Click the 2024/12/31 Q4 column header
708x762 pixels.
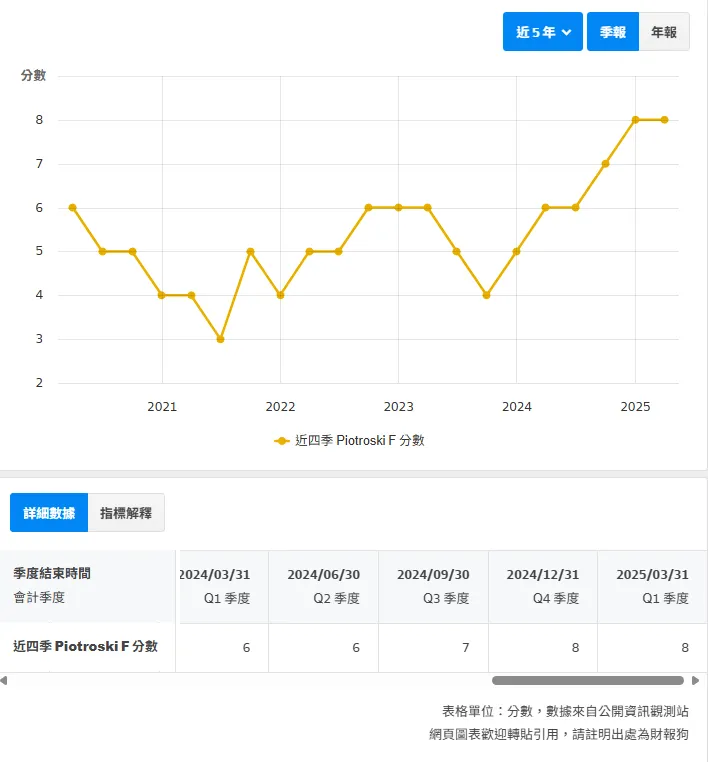tap(543, 587)
